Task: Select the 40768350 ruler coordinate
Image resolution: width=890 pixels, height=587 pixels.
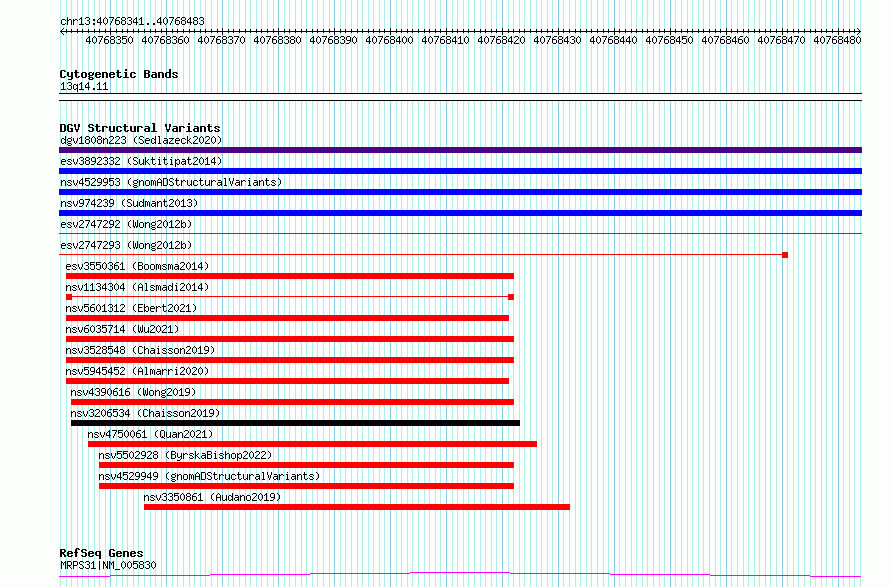Action: pos(109,40)
